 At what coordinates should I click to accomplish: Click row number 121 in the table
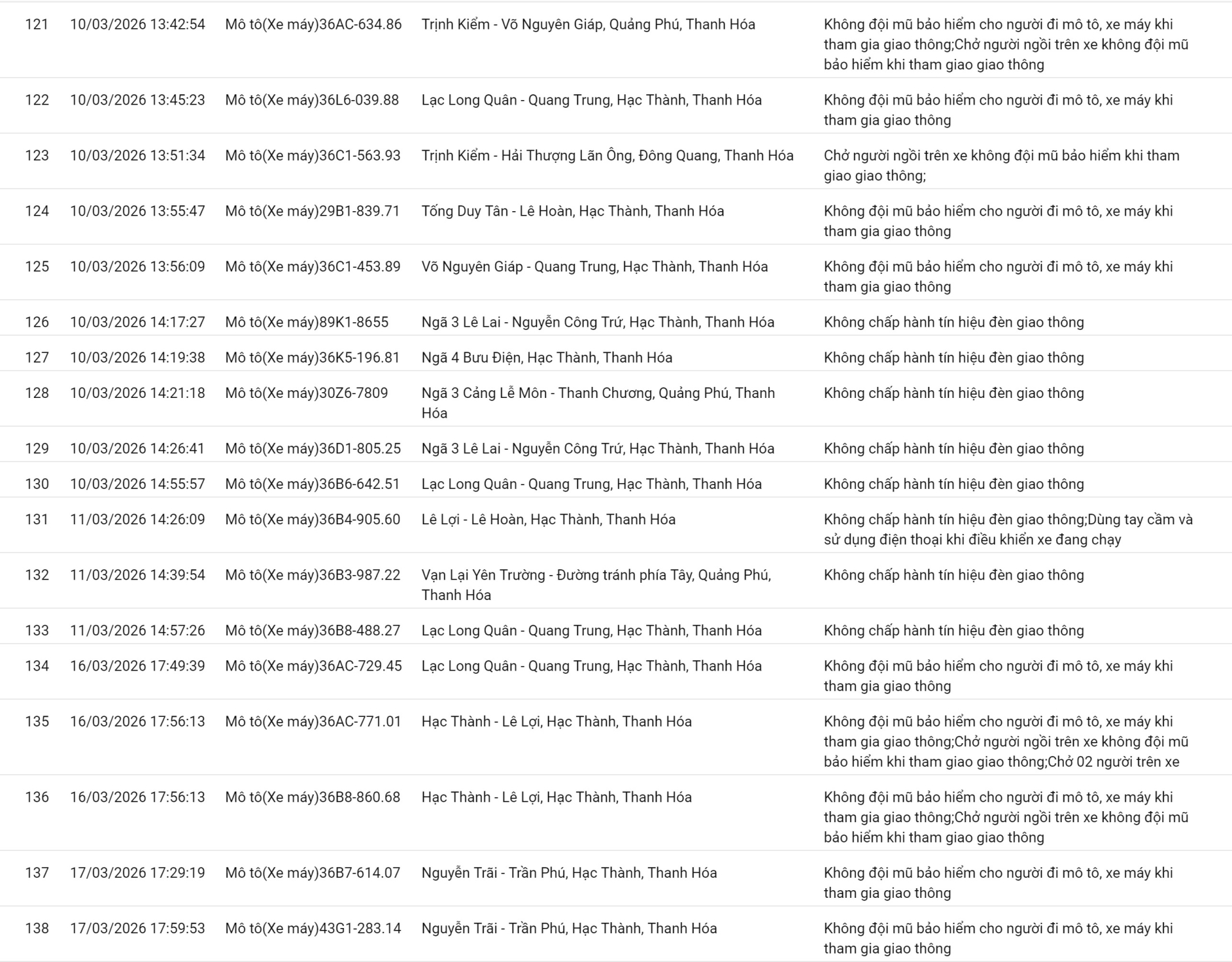coord(37,24)
